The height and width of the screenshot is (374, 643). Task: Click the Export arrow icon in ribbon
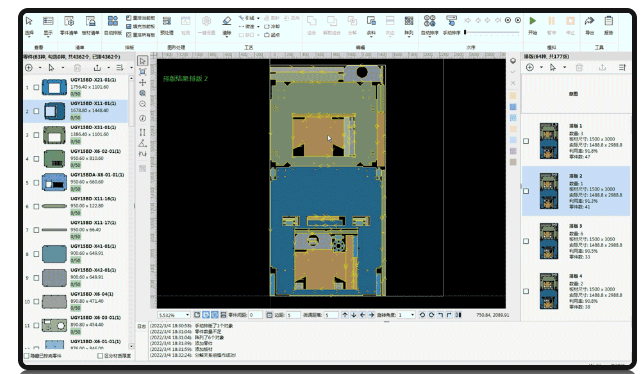589,21
